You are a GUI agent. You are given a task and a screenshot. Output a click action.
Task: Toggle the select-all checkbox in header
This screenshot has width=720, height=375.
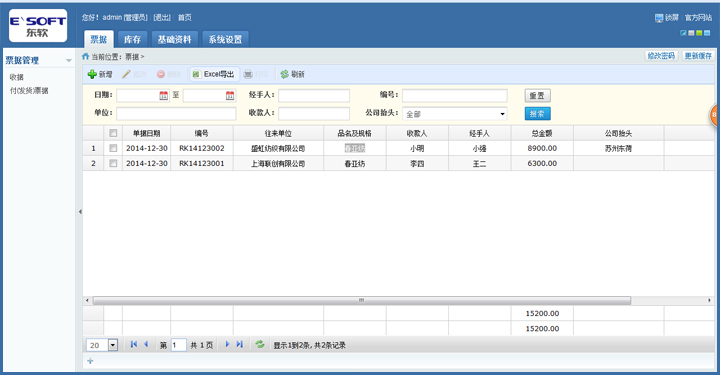tap(113, 133)
